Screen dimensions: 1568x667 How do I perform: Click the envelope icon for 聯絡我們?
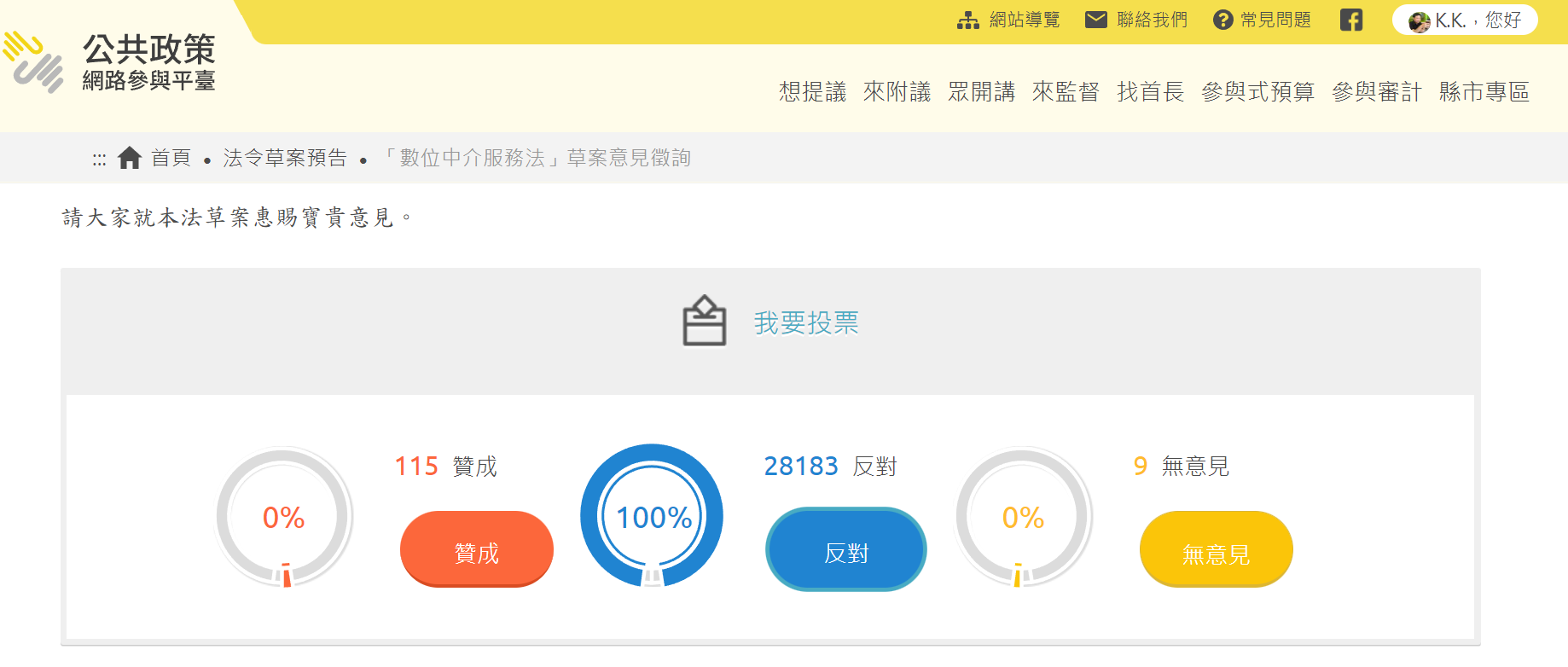[1096, 20]
